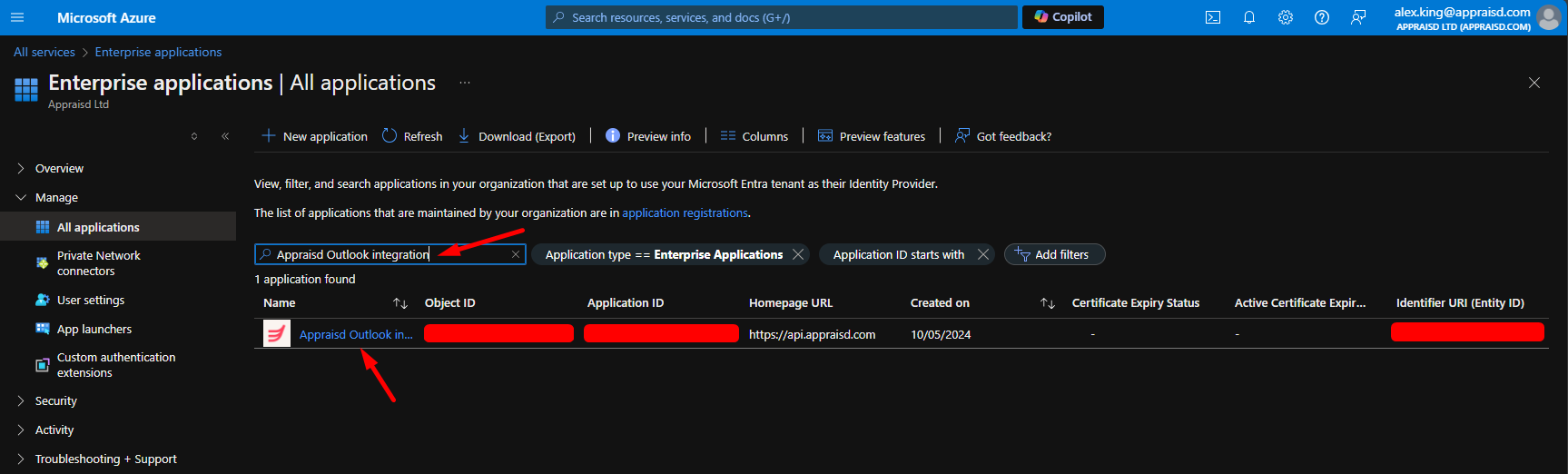Expand the Activity sidebar section
The height and width of the screenshot is (474, 1568).
[x=54, y=430]
